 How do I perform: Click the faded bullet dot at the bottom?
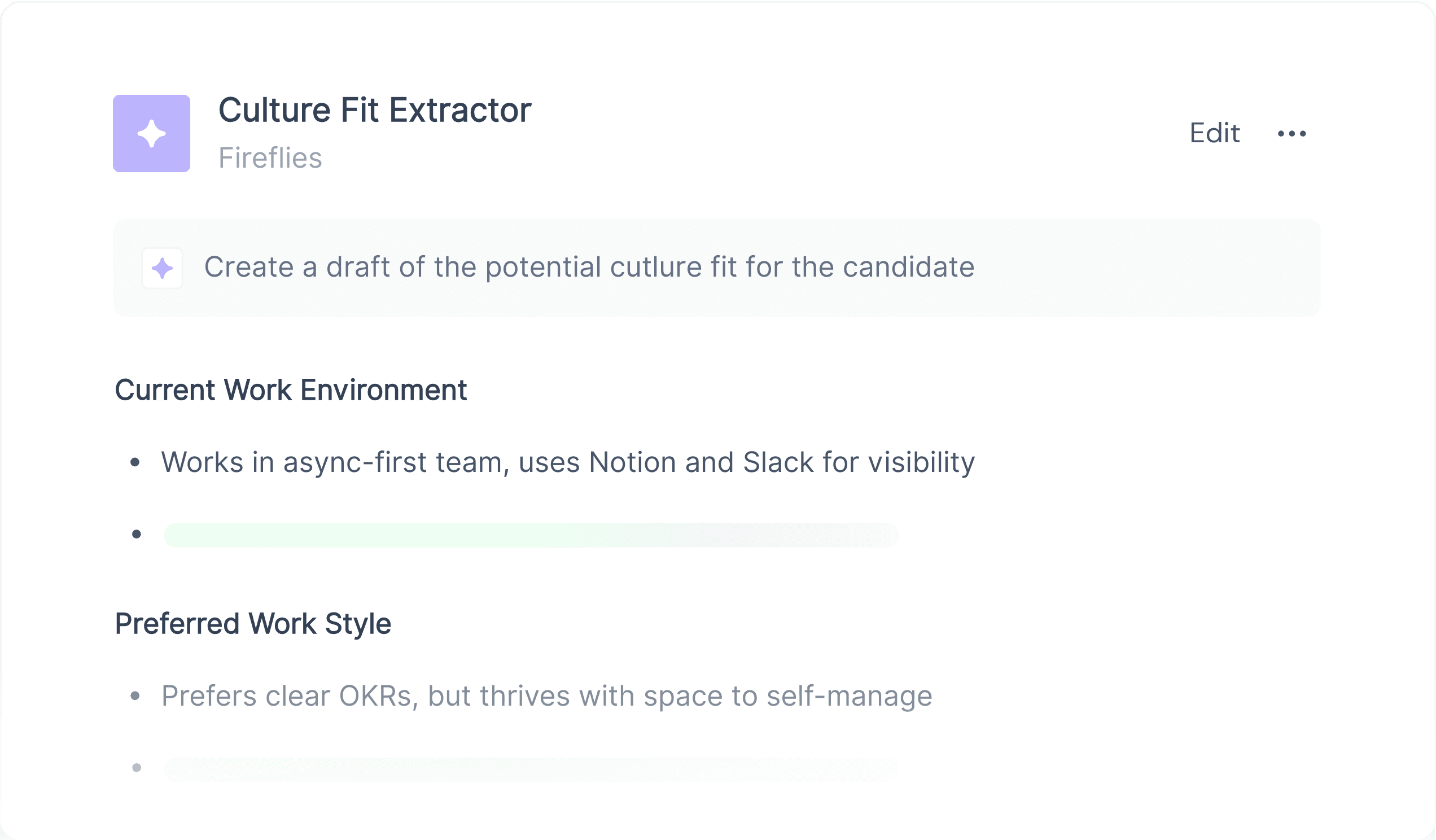pyautogui.click(x=136, y=768)
